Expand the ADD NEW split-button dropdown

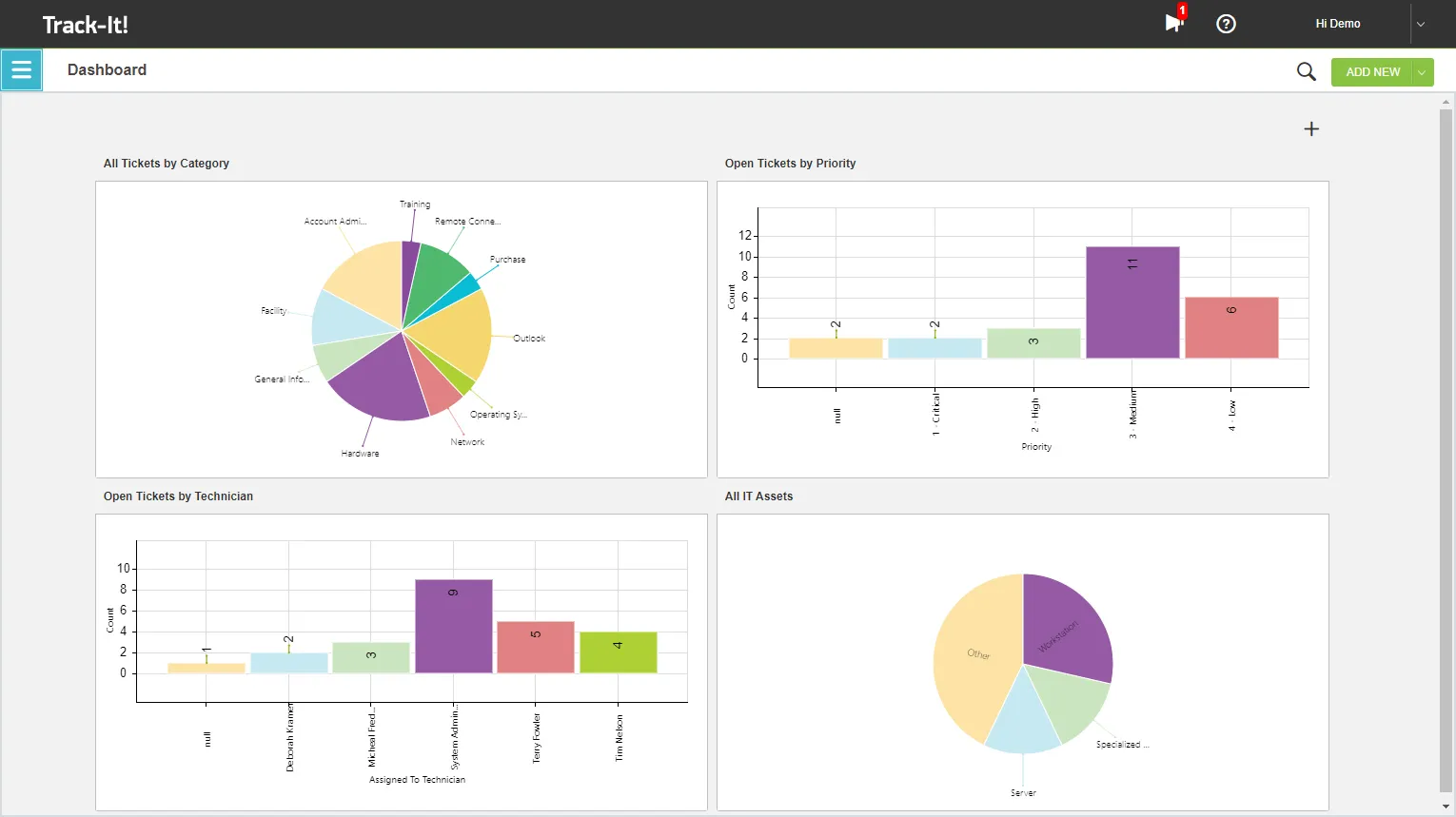[x=1421, y=71]
